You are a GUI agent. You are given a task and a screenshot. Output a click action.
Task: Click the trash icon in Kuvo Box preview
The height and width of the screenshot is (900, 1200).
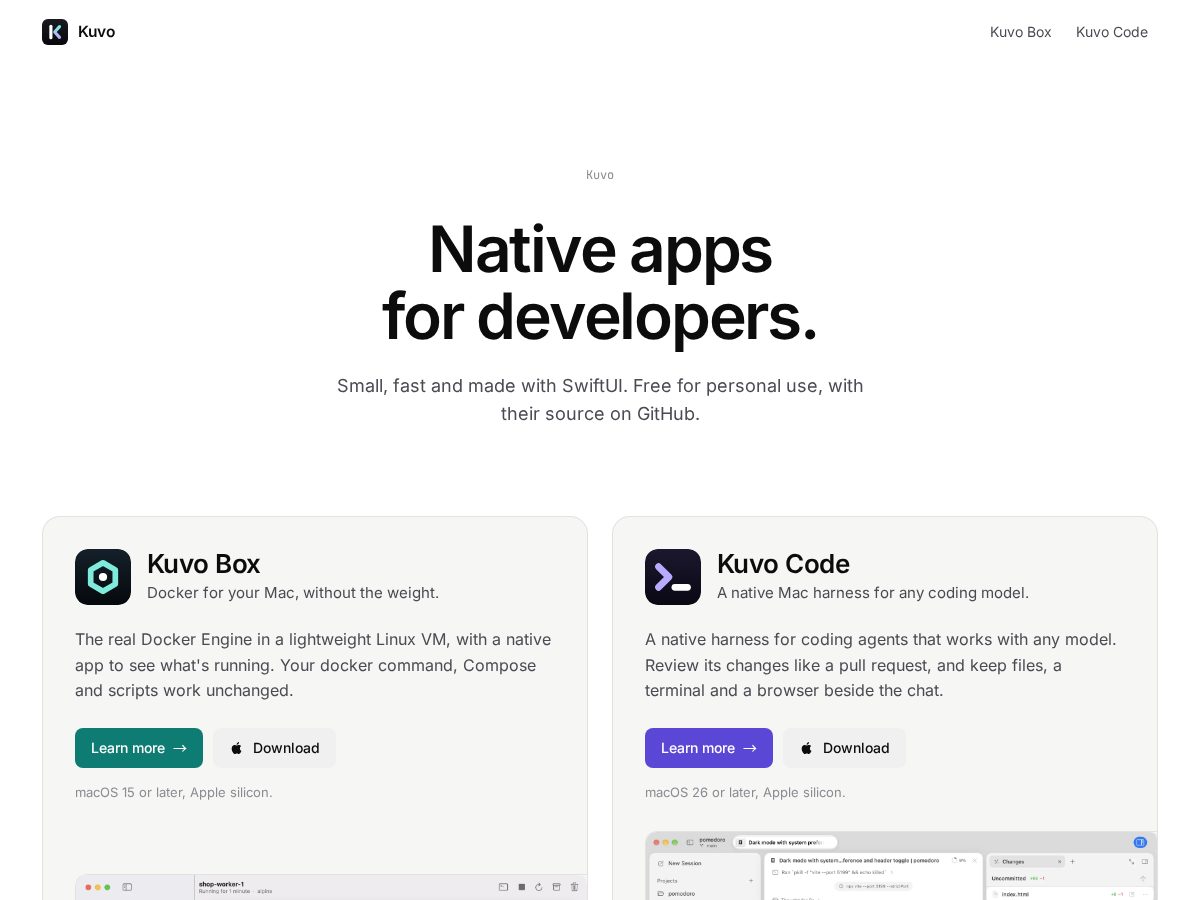point(574,887)
